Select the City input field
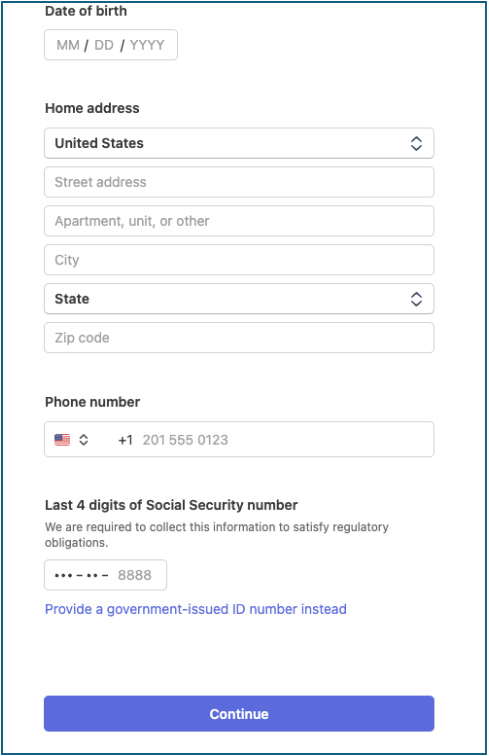The height and width of the screenshot is (756, 489). pos(239,260)
